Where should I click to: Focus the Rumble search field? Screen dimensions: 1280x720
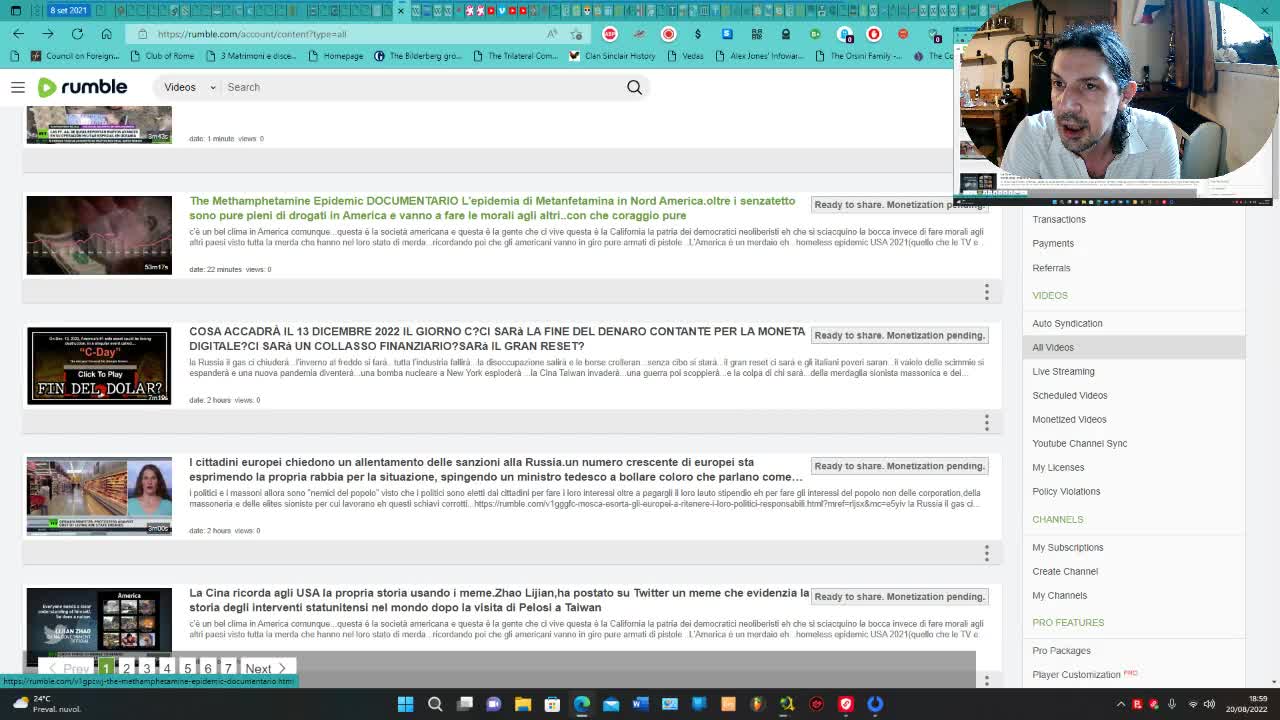pyautogui.click(x=420, y=87)
